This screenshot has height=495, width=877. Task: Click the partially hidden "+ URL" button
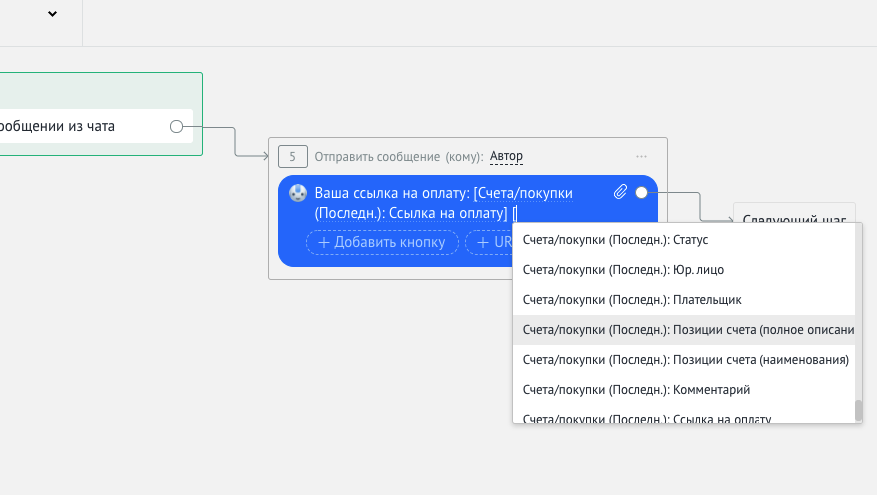pos(489,242)
